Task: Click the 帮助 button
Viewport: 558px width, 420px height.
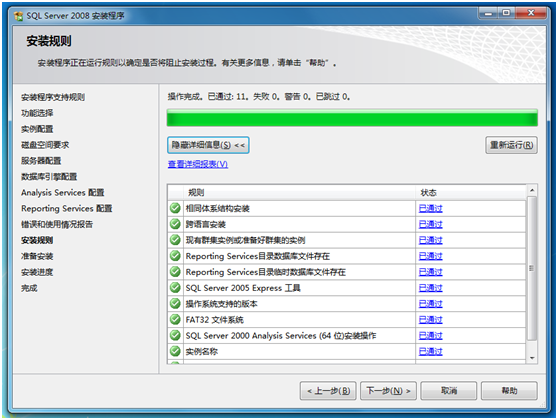Action: (509, 391)
